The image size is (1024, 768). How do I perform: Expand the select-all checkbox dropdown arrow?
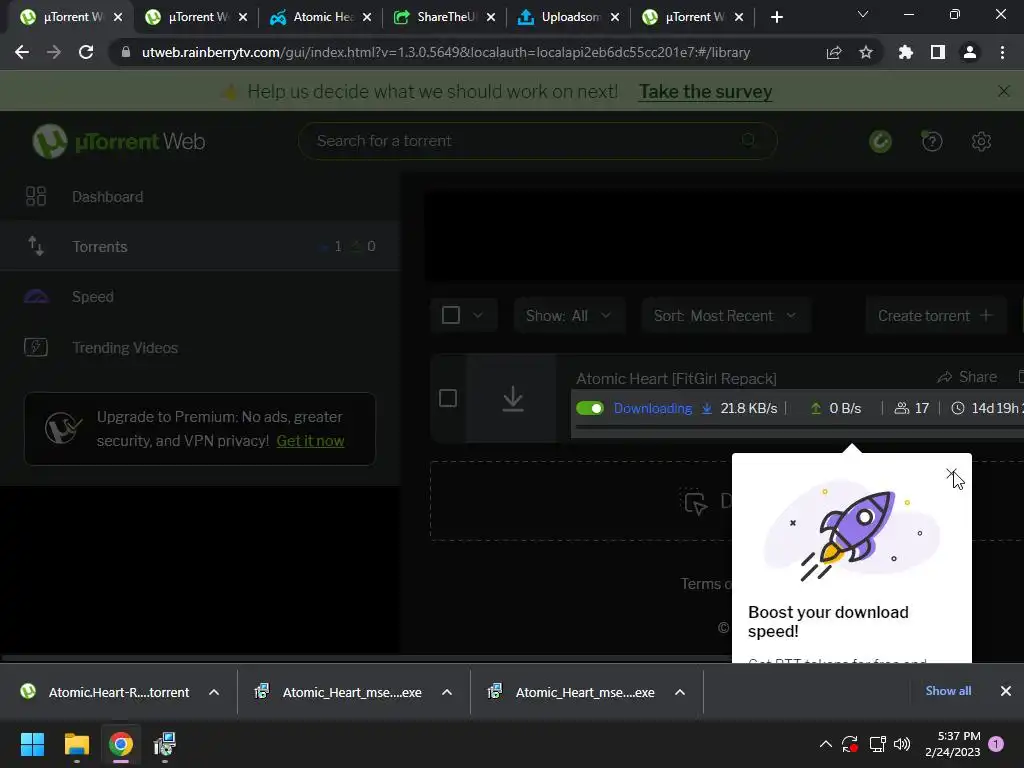point(478,315)
